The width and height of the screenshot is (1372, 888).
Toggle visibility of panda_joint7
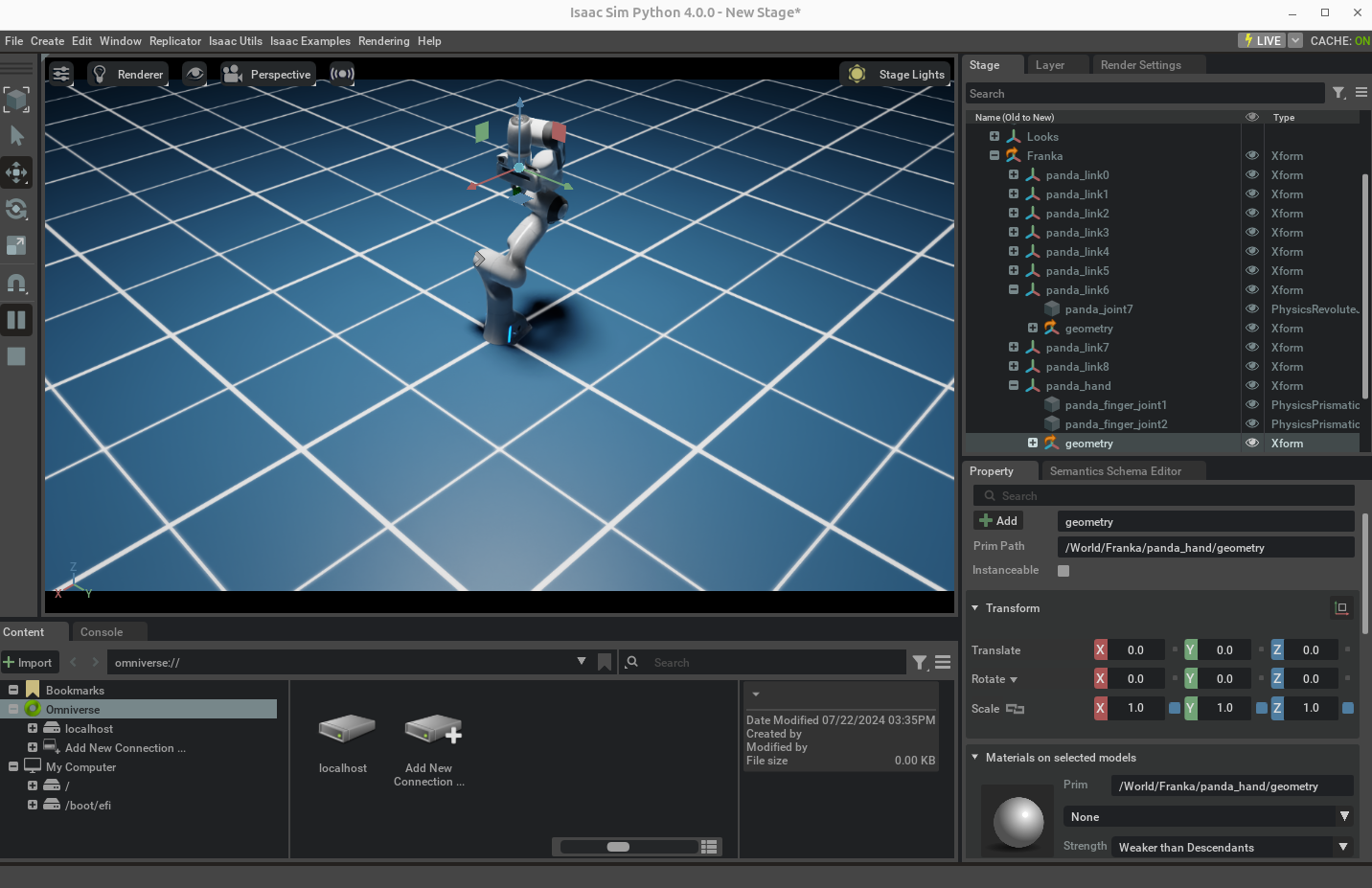coord(1251,309)
